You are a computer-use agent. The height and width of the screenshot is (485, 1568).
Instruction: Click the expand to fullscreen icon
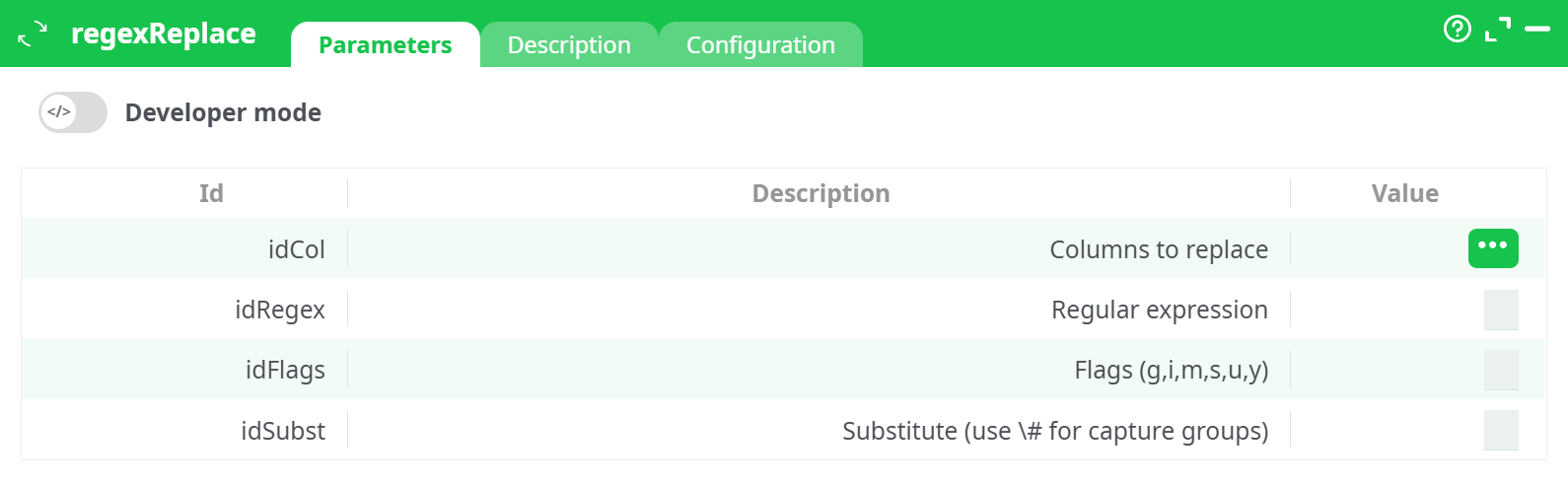coord(1497,30)
